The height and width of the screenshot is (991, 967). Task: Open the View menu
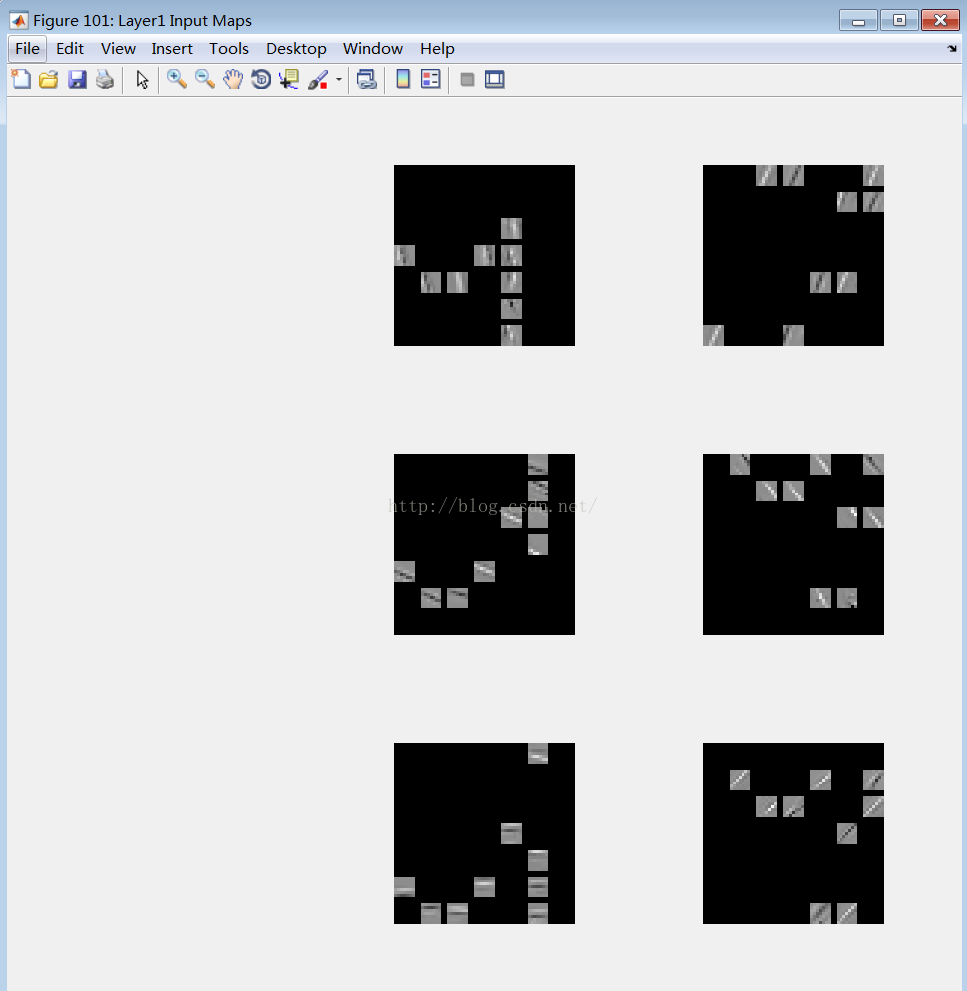pyautogui.click(x=118, y=49)
